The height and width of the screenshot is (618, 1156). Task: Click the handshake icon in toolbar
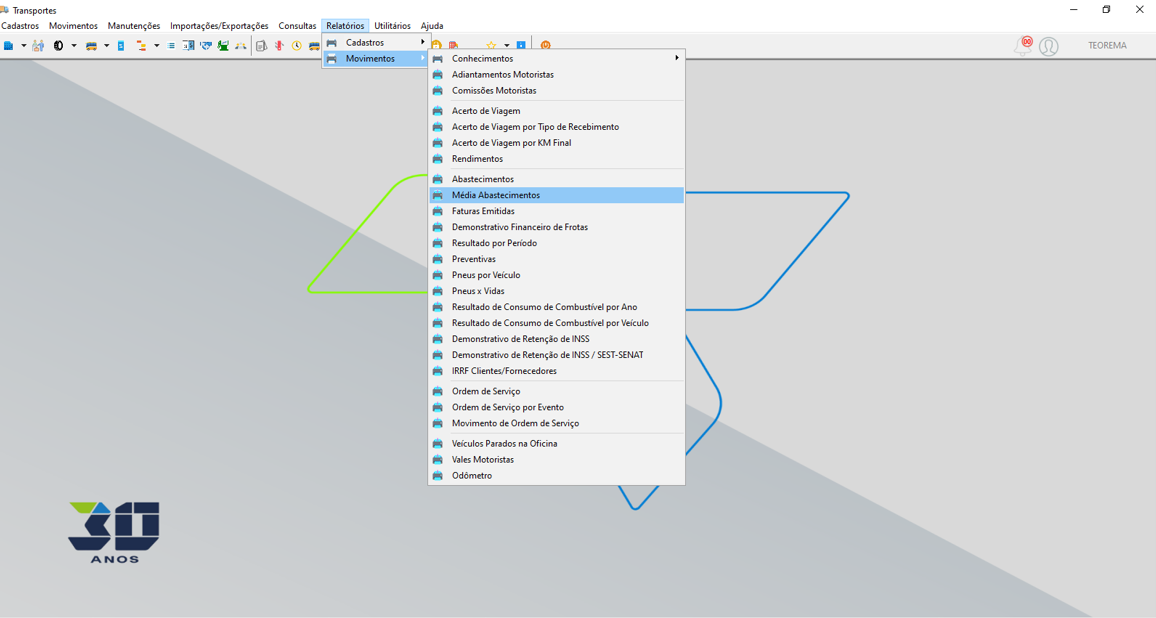pos(206,46)
